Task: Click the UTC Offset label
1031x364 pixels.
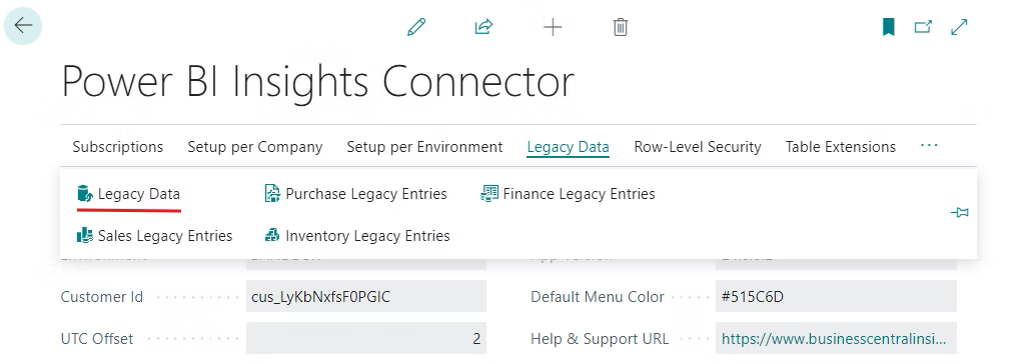Action: [97, 339]
